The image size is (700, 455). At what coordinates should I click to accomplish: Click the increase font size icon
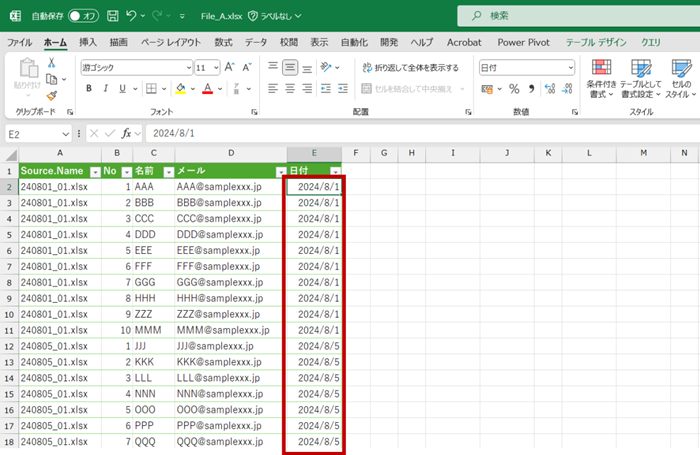coord(230,67)
